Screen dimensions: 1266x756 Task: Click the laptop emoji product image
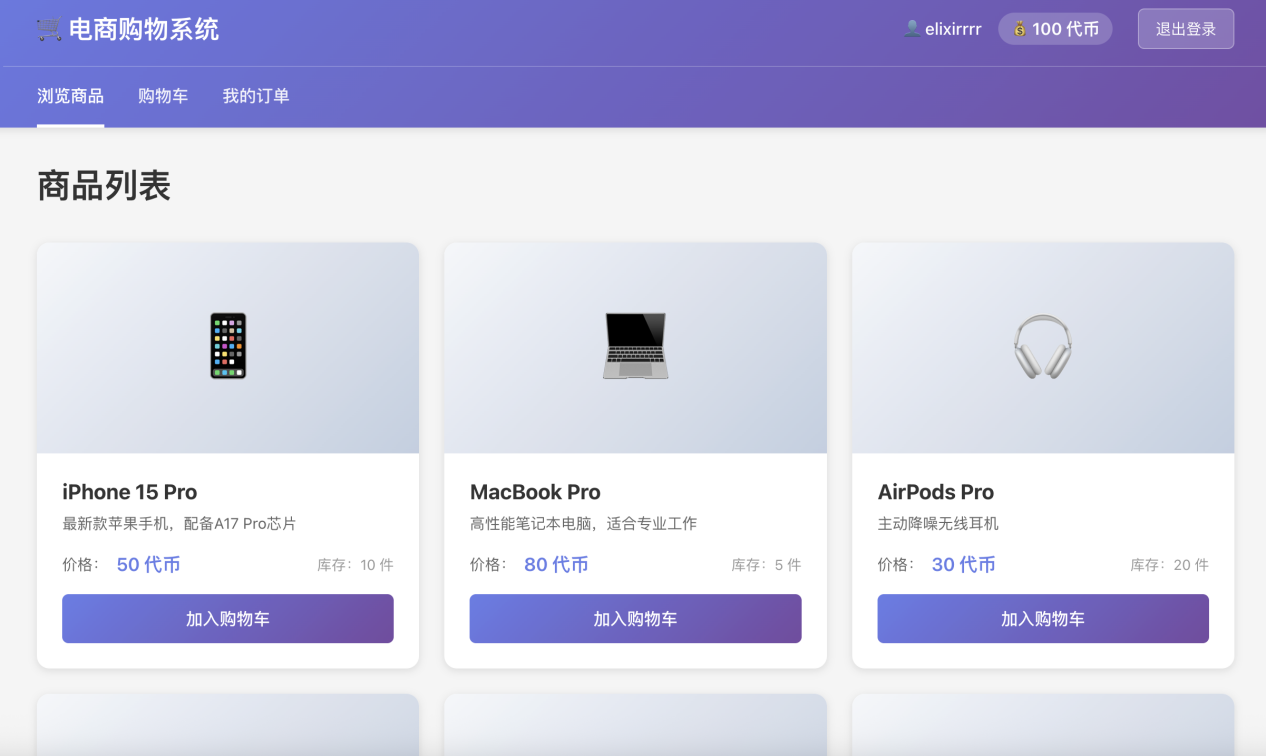tap(635, 346)
